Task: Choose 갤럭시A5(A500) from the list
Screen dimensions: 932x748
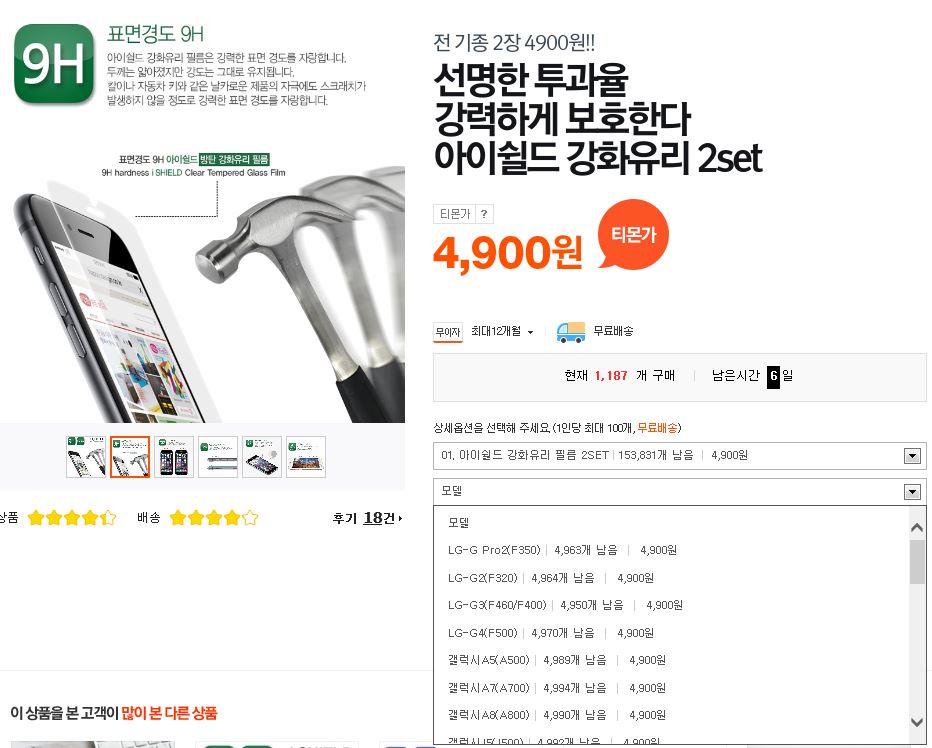Action: pos(557,660)
